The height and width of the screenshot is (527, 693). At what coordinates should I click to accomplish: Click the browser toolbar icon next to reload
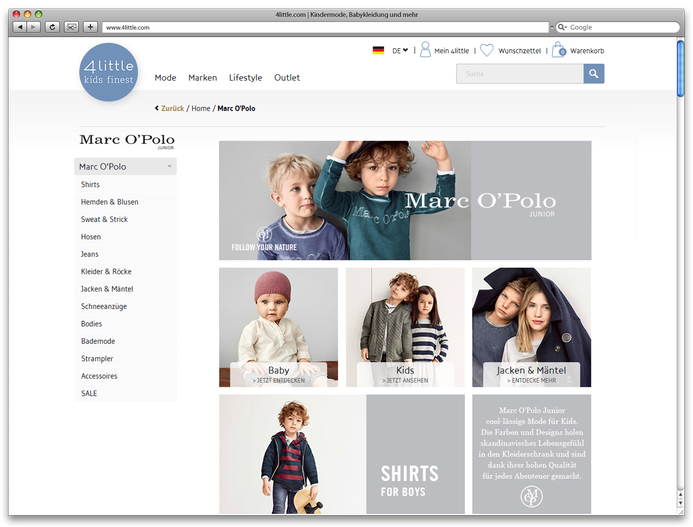(x=71, y=27)
